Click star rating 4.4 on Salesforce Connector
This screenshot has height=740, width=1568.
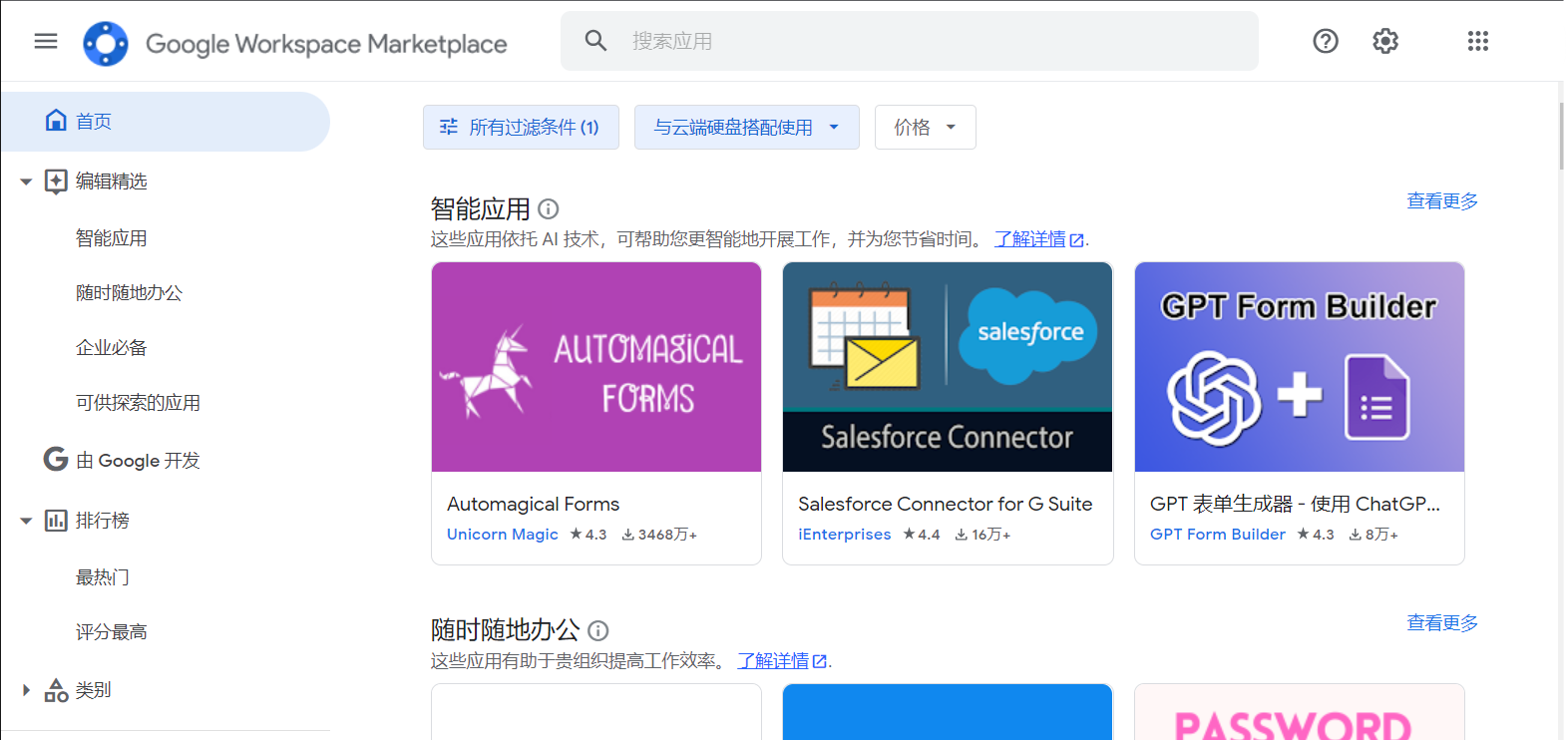922,535
